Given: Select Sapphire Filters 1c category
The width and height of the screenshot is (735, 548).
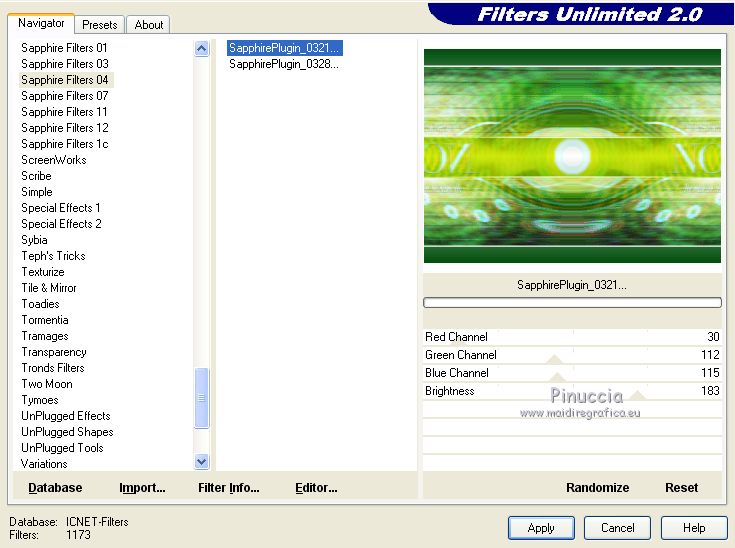Looking at the screenshot, I should (65, 143).
